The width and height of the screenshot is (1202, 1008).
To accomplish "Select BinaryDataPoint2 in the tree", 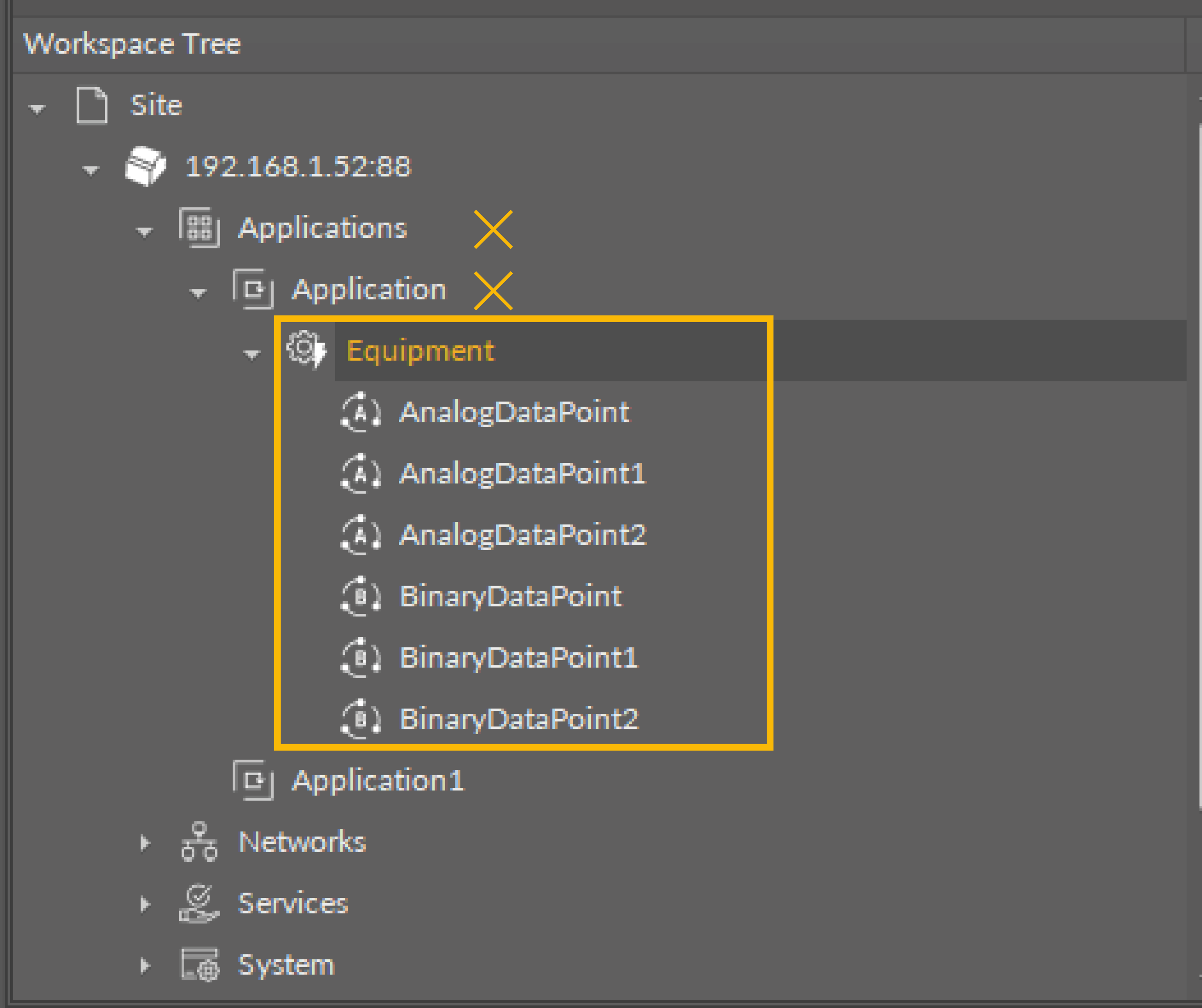I will tap(518, 719).
